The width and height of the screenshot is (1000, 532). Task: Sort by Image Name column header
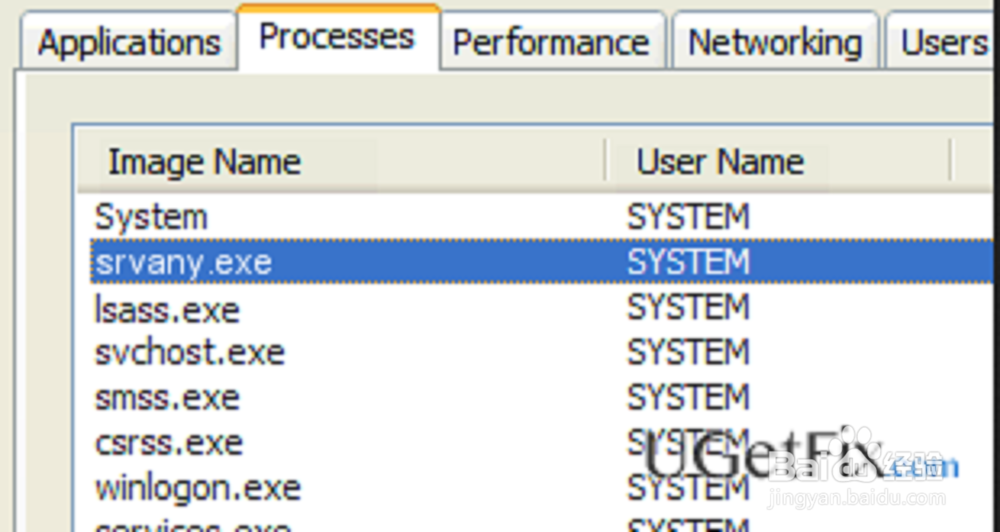click(x=341, y=161)
